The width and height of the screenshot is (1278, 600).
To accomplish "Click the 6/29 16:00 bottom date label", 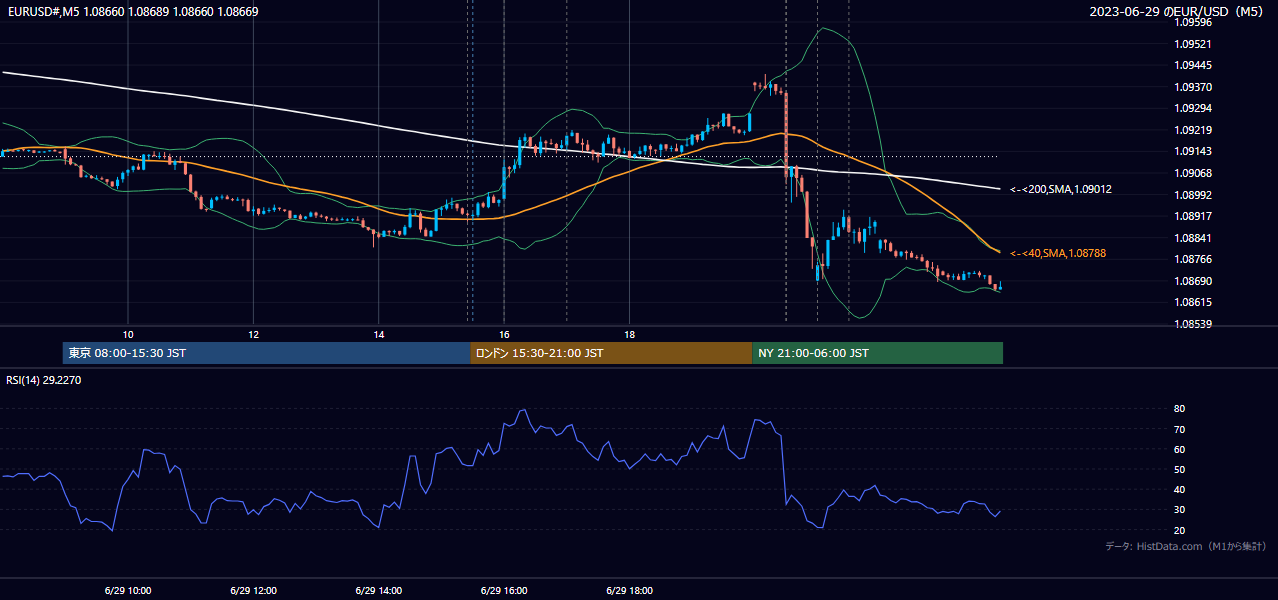I will (503, 591).
